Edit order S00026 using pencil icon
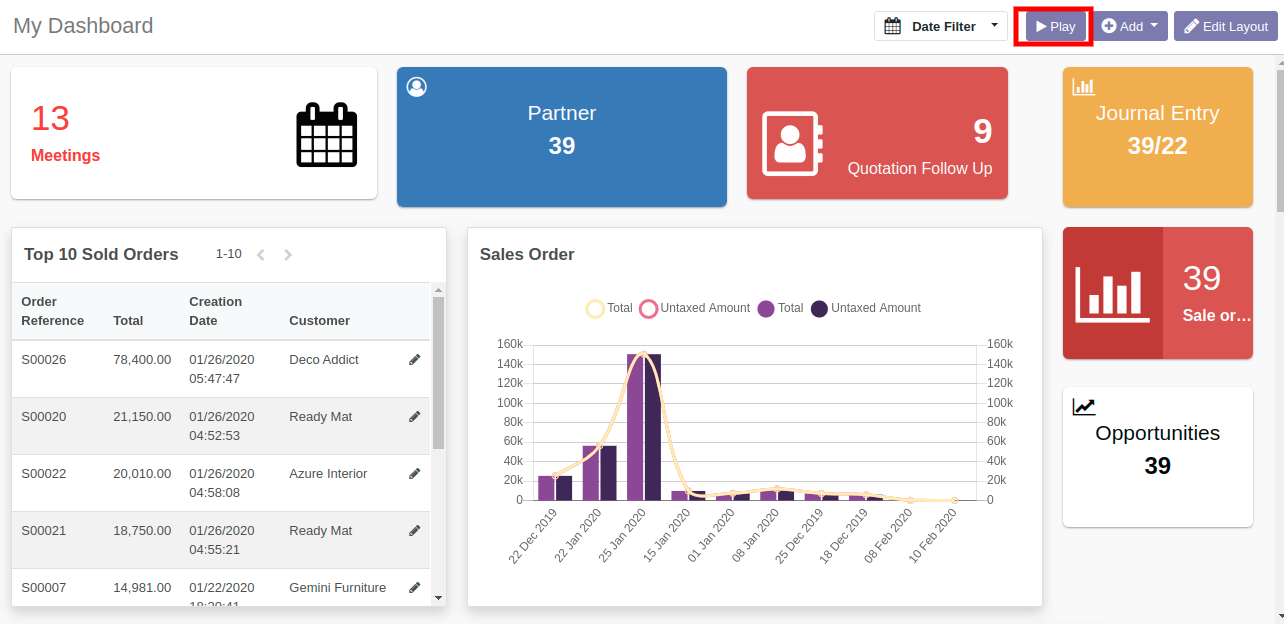 pyautogui.click(x=415, y=360)
